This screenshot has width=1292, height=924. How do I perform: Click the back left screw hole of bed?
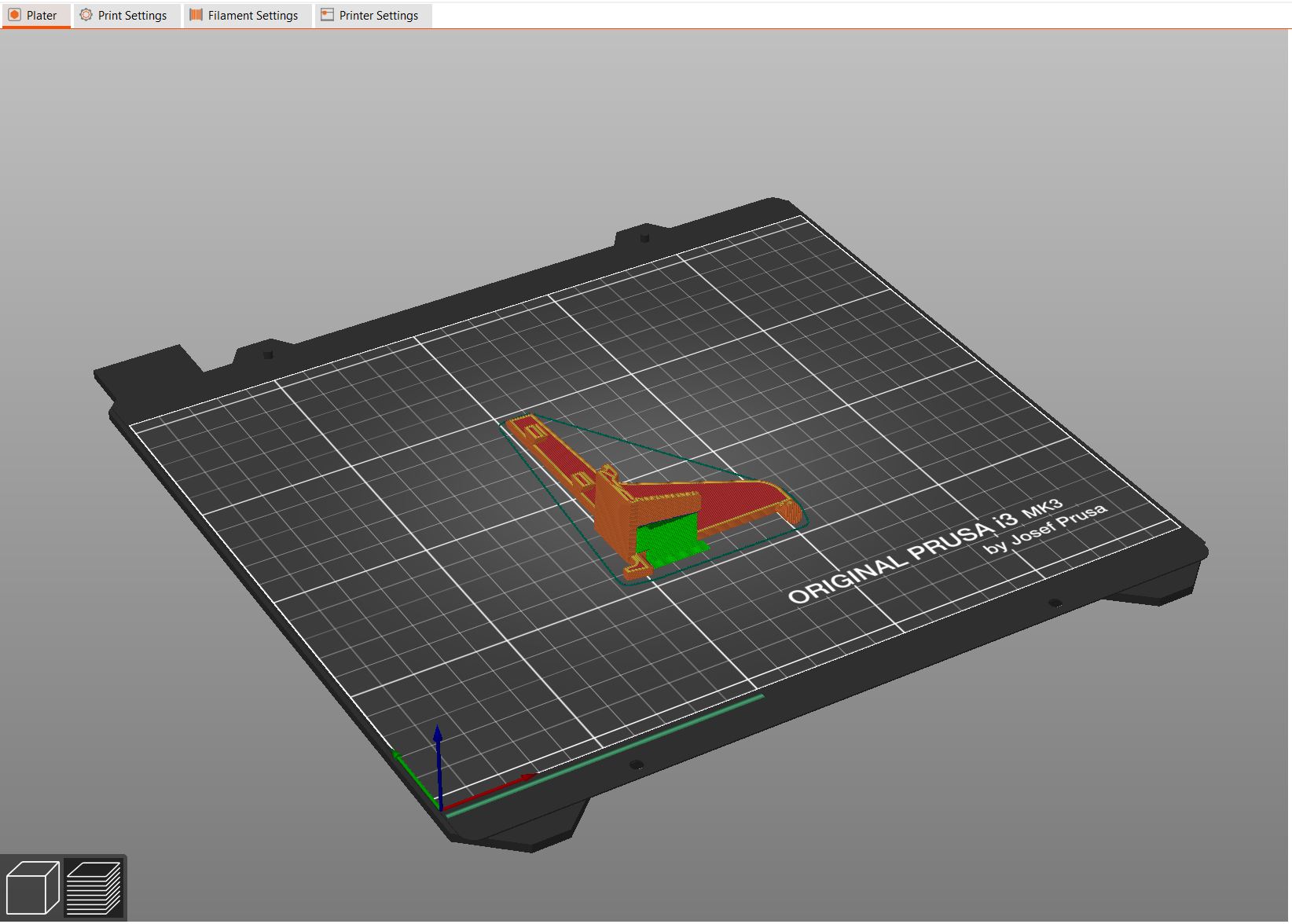pos(268,354)
